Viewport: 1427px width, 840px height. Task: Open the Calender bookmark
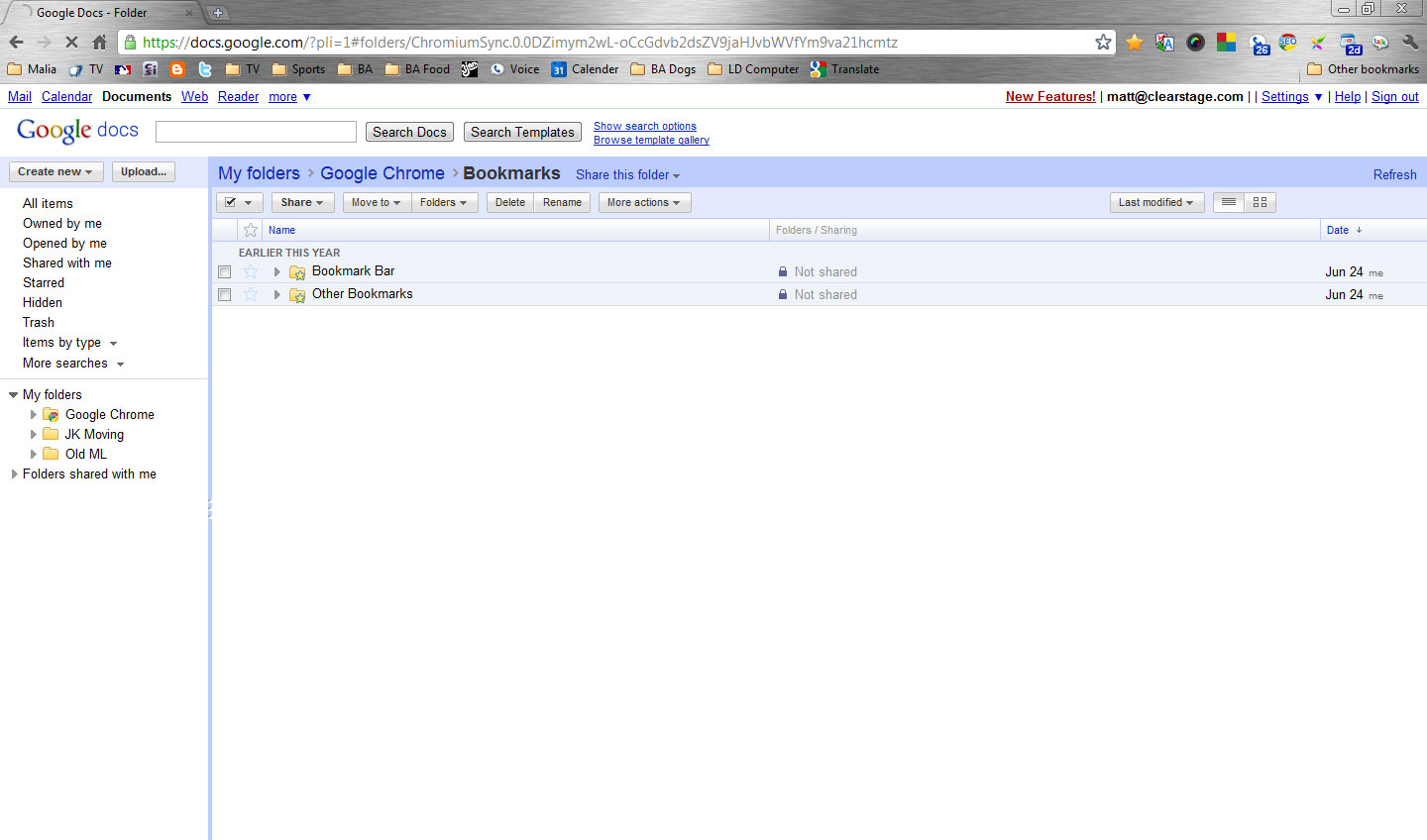(x=585, y=69)
